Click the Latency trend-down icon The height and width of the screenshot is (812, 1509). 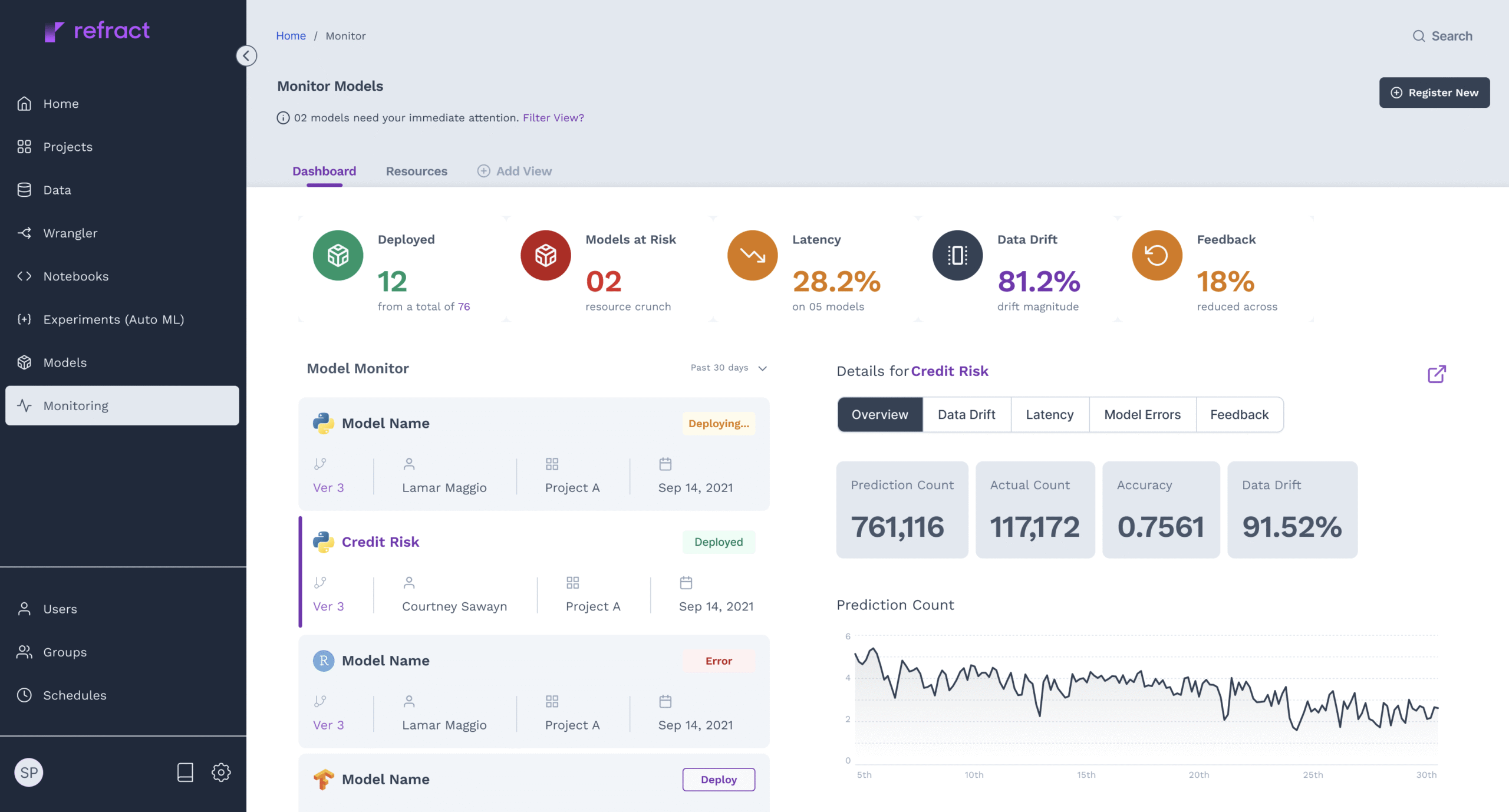click(752, 255)
